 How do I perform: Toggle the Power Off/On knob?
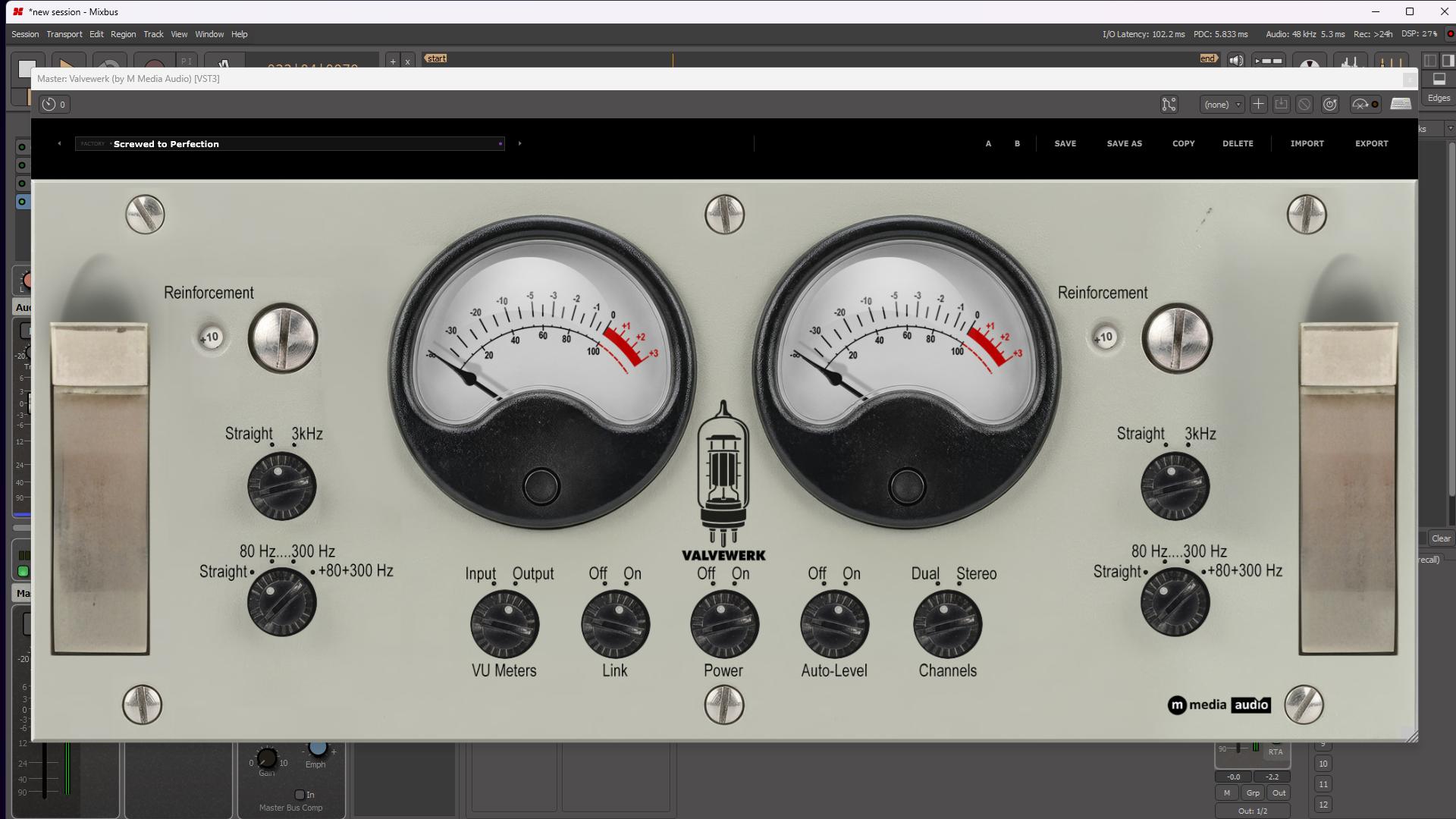724,625
